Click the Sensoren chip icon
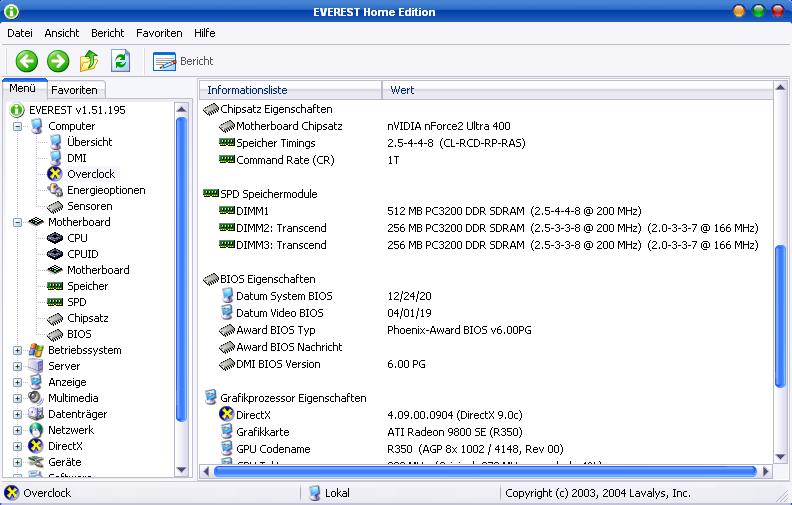This screenshot has width=792, height=505. (55, 206)
